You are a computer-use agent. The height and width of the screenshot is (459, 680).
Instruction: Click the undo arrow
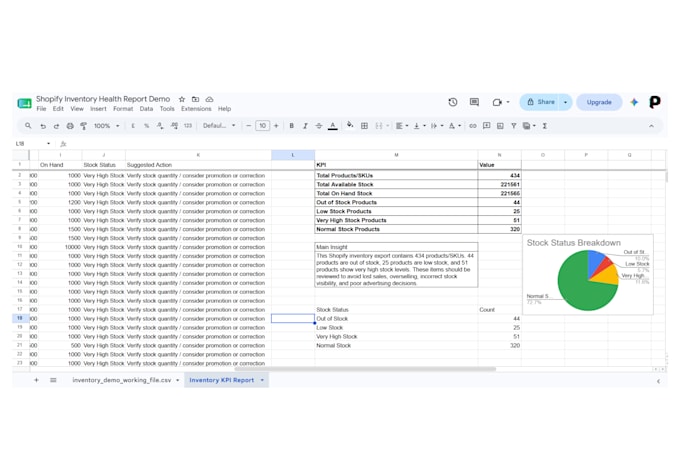[42, 126]
